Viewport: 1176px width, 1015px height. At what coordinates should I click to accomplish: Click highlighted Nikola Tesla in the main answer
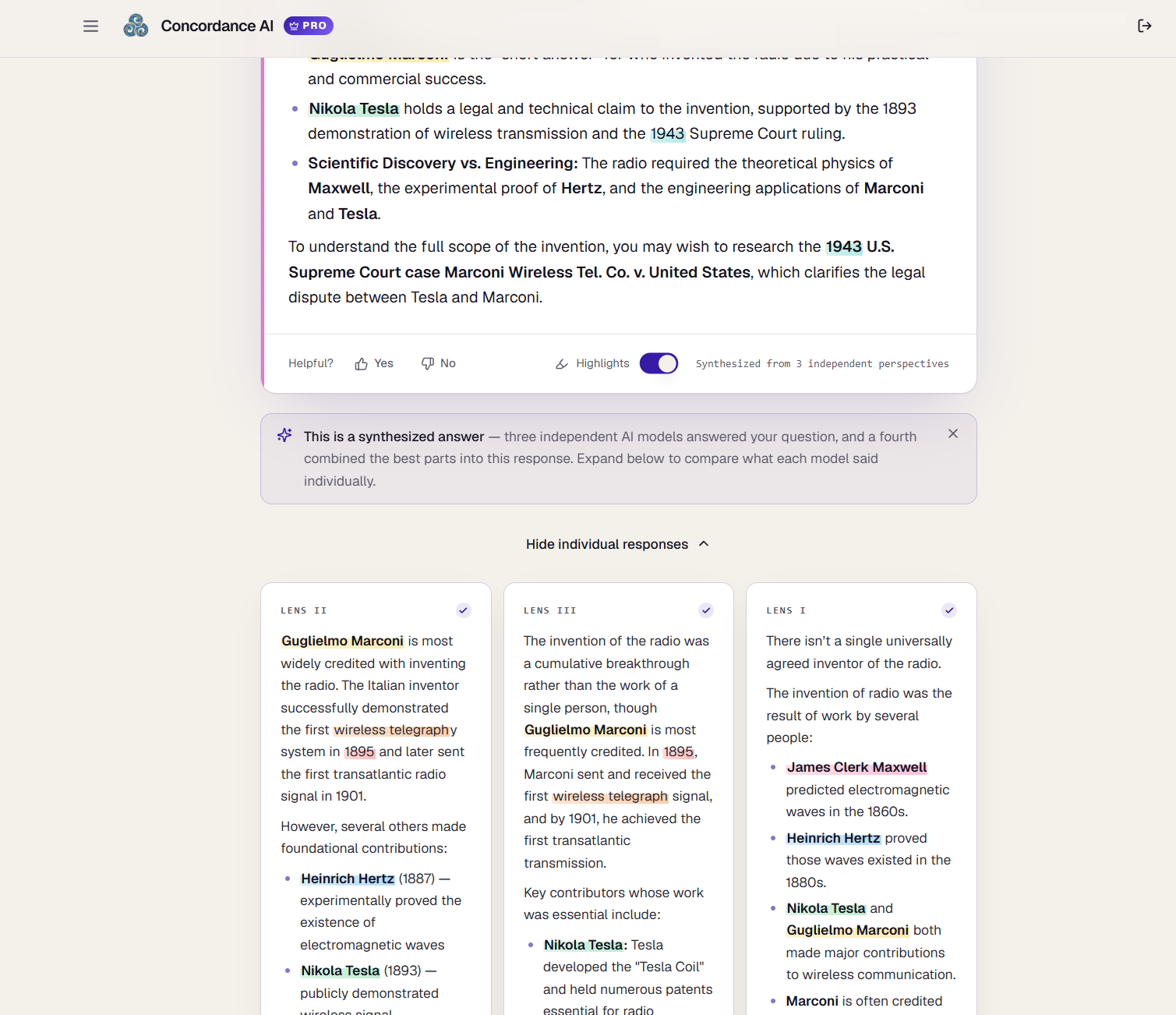(x=354, y=109)
